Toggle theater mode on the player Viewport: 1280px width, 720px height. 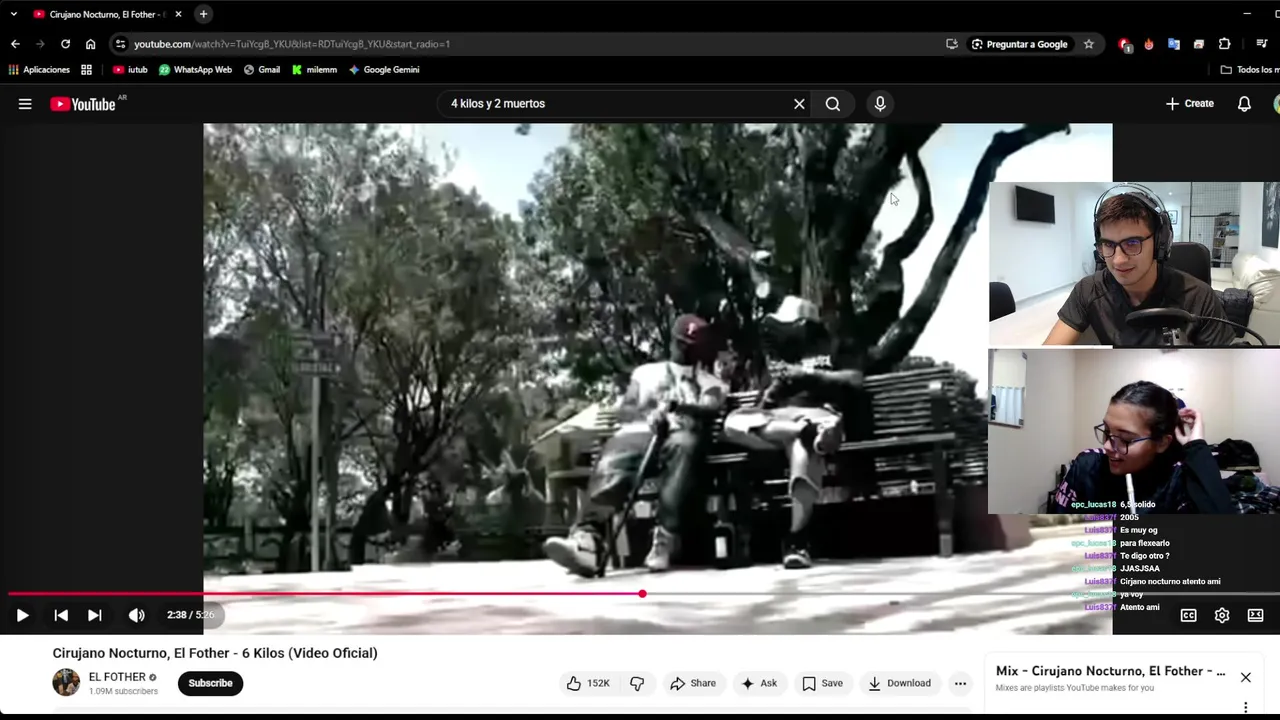coord(1255,616)
